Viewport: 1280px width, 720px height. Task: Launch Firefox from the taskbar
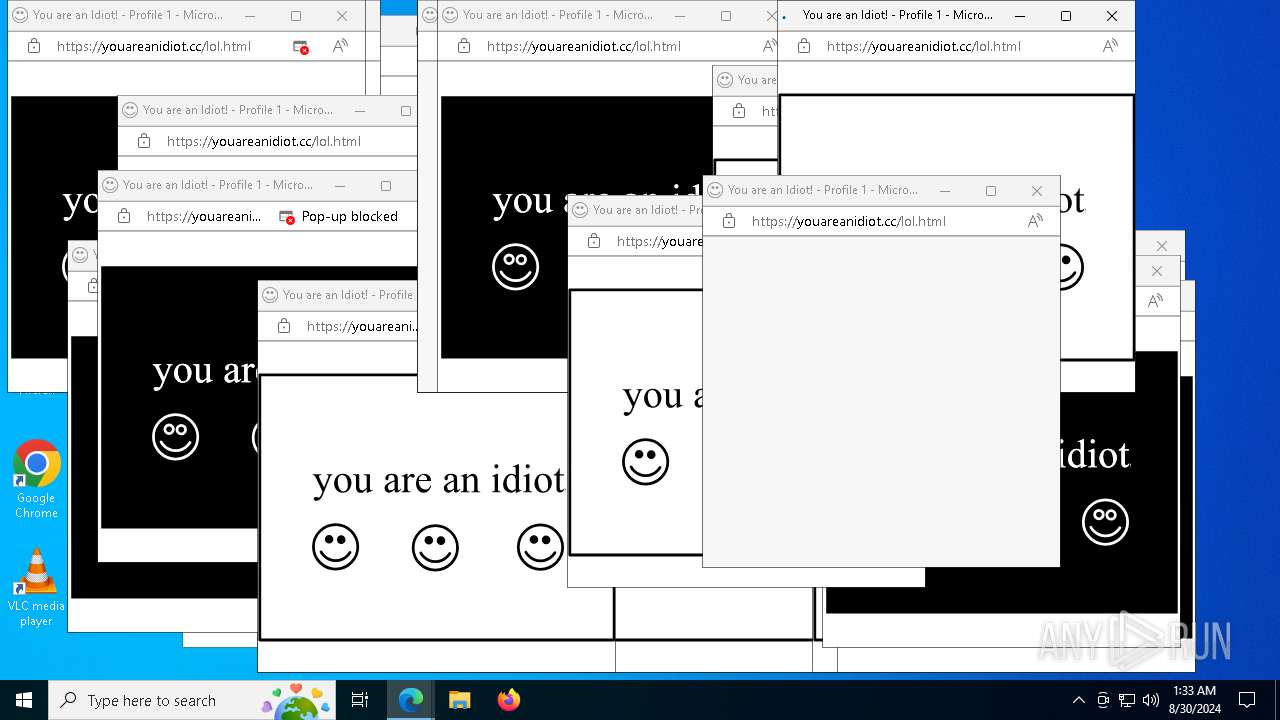tap(508, 700)
